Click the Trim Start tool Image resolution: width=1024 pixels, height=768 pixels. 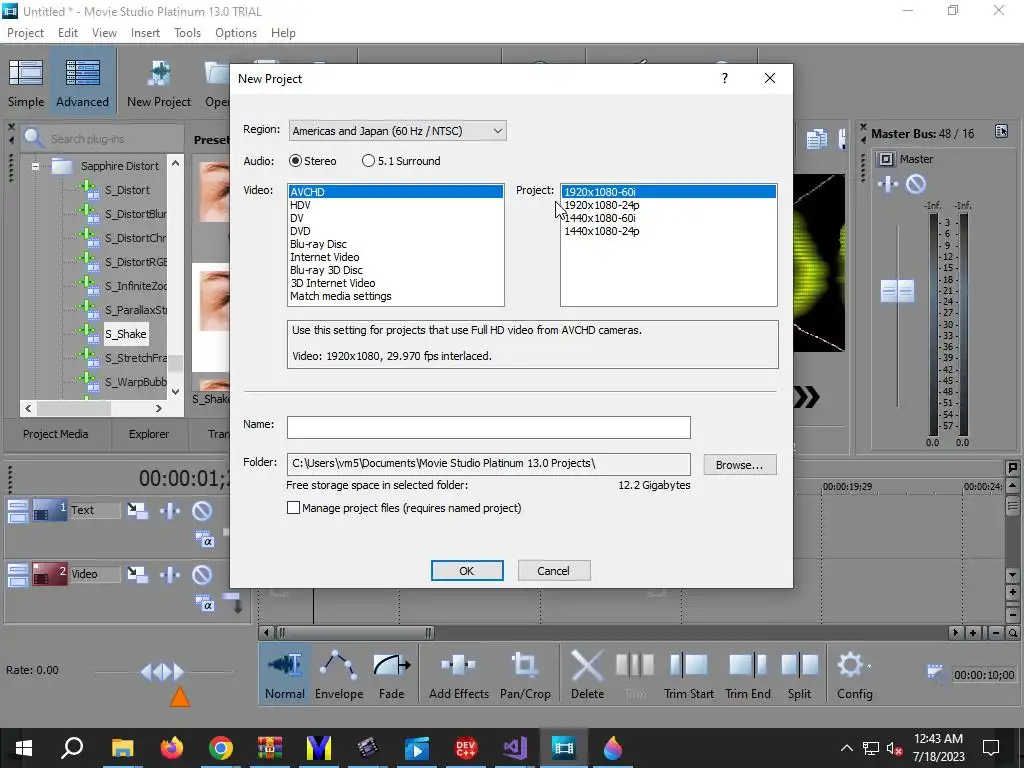click(x=688, y=676)
